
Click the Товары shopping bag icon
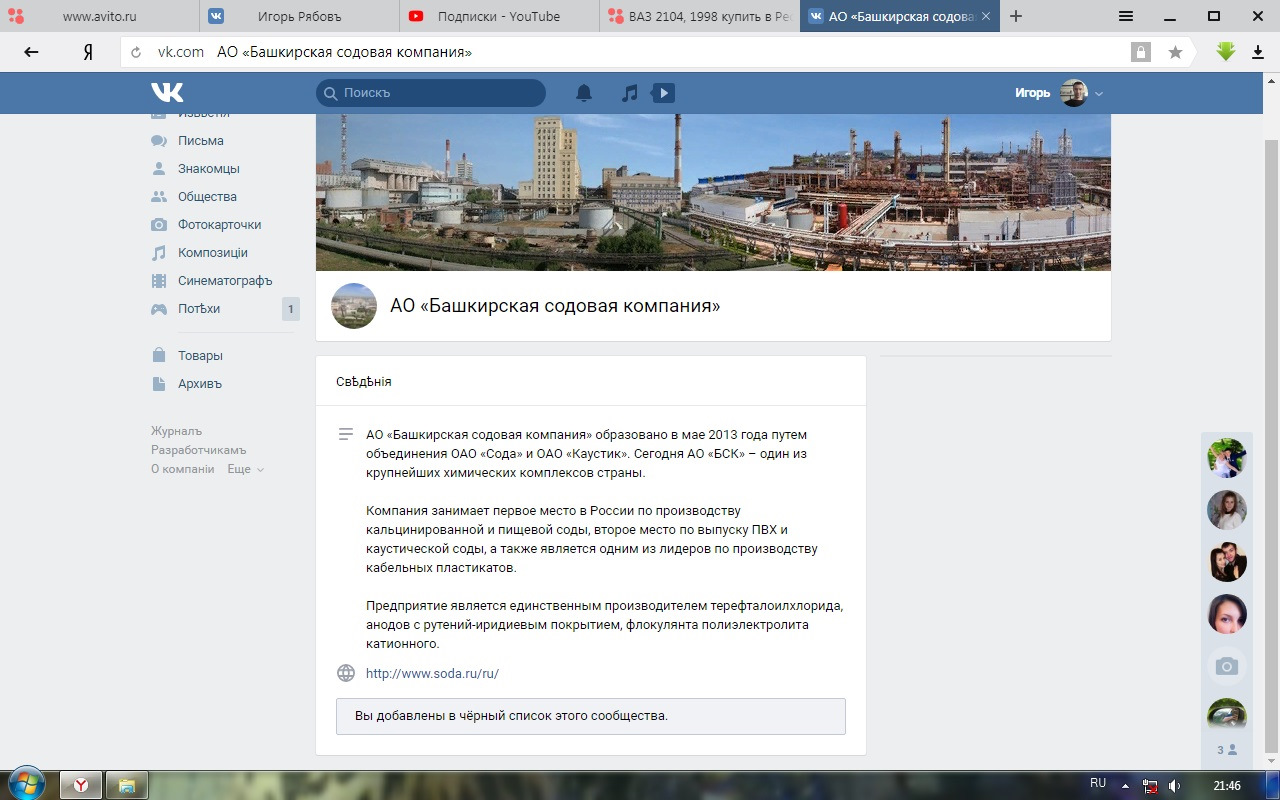click(159, 355)
